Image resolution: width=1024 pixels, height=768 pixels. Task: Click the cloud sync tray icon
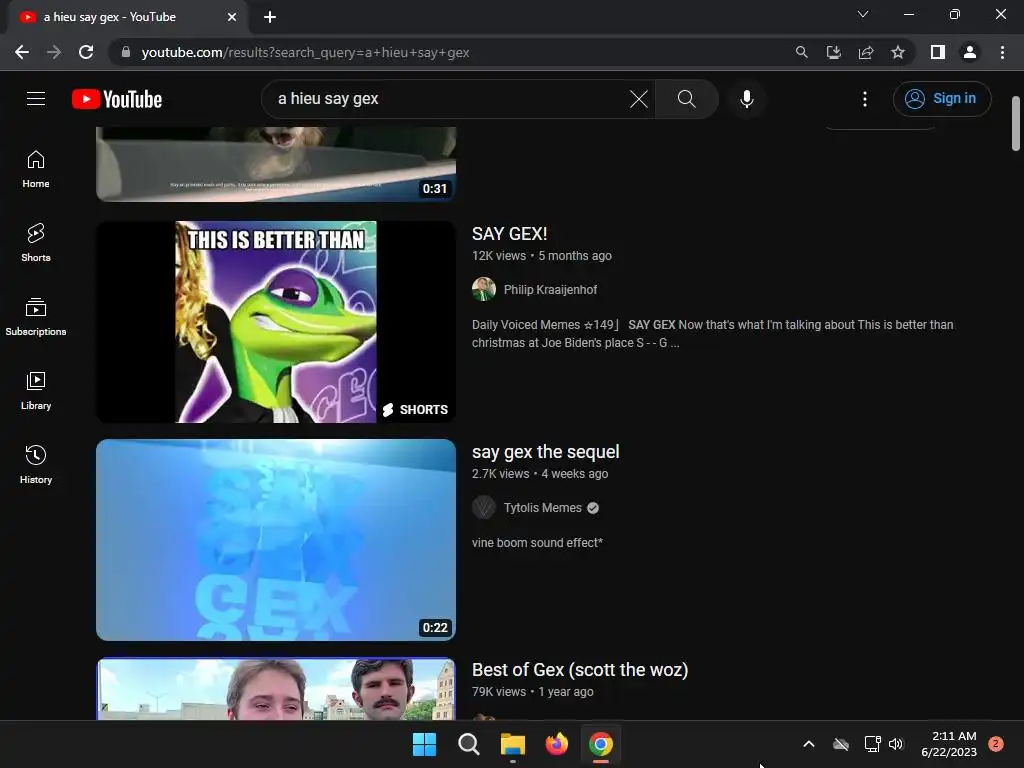[841, 744]
